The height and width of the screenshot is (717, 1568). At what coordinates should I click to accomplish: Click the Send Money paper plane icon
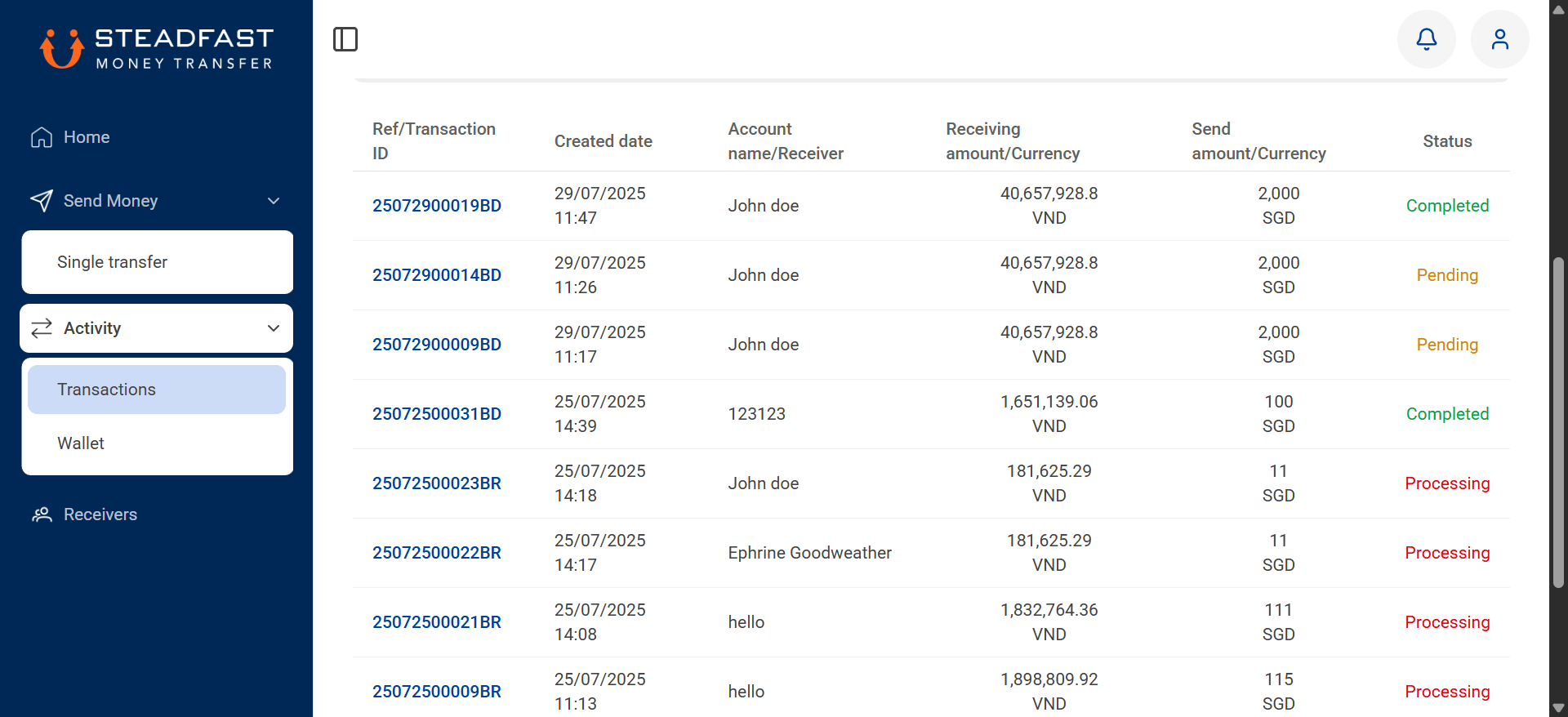[42, 201]
